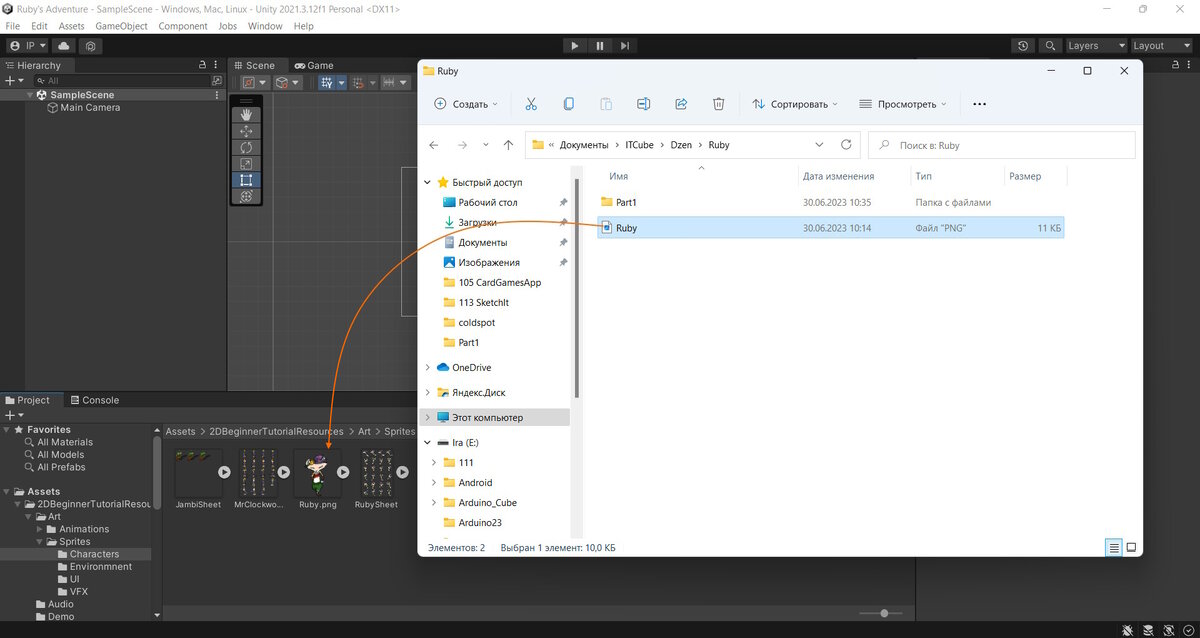
Task: Open Unity cloud services
Action: 64,46
